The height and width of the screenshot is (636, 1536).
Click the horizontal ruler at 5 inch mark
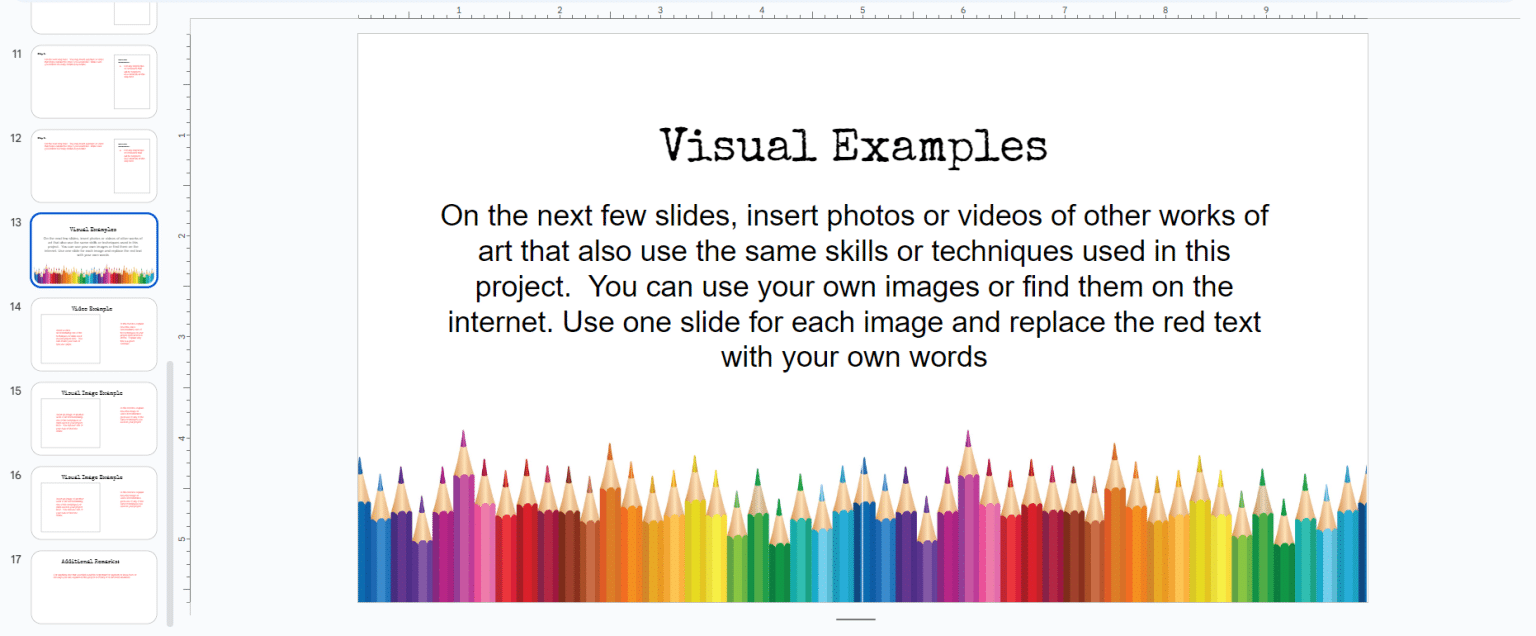[862, 13]
